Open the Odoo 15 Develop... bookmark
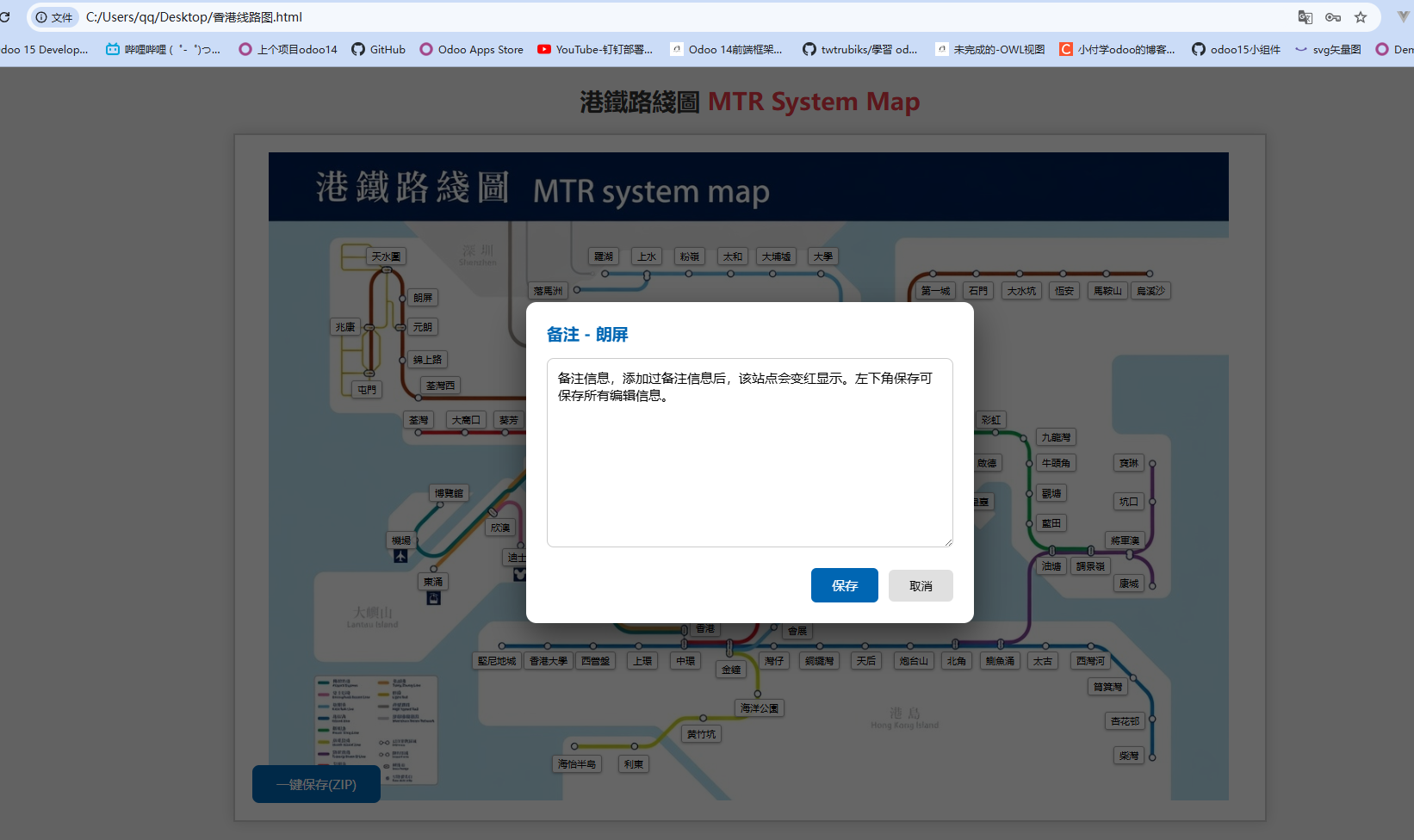Image resolution: width=1414 pixels, height=840 pixels. [x=44, y=50]
